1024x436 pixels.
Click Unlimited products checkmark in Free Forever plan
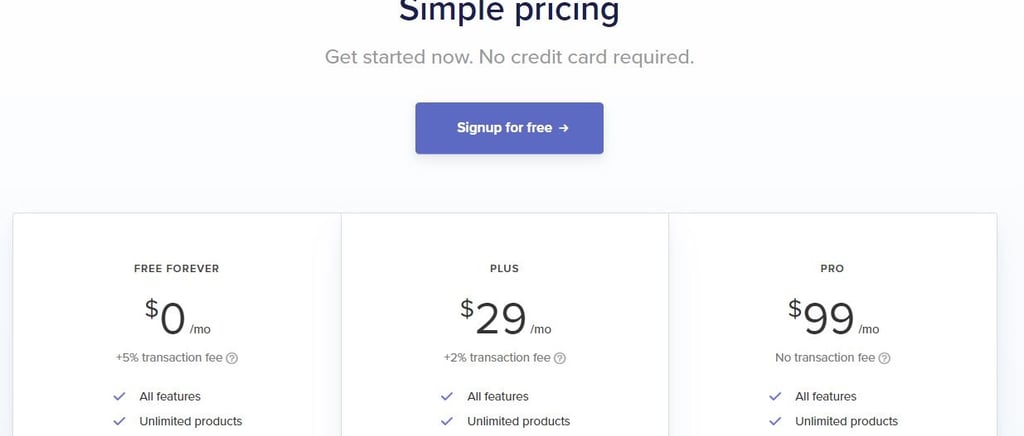coord(119,421)
